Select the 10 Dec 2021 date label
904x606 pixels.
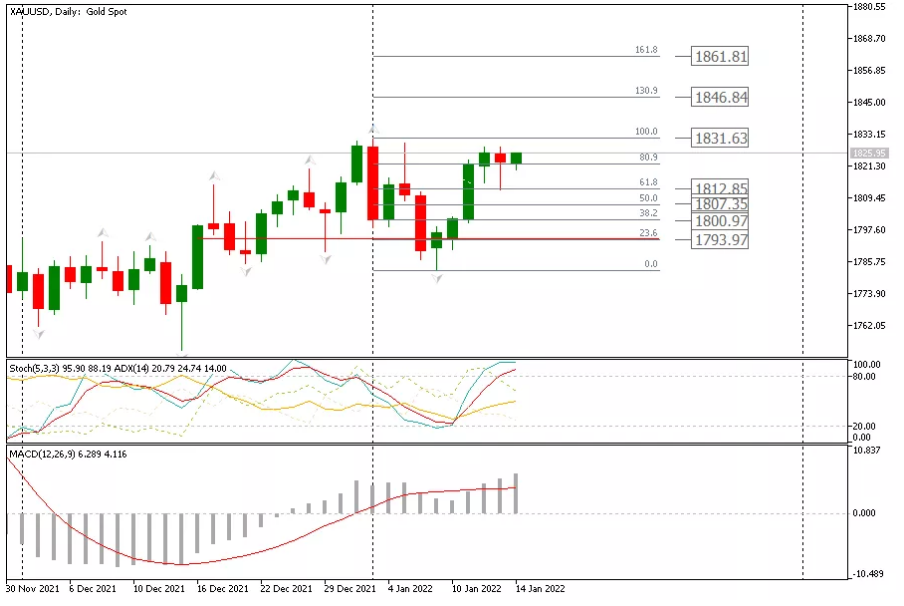click(159, 589)
